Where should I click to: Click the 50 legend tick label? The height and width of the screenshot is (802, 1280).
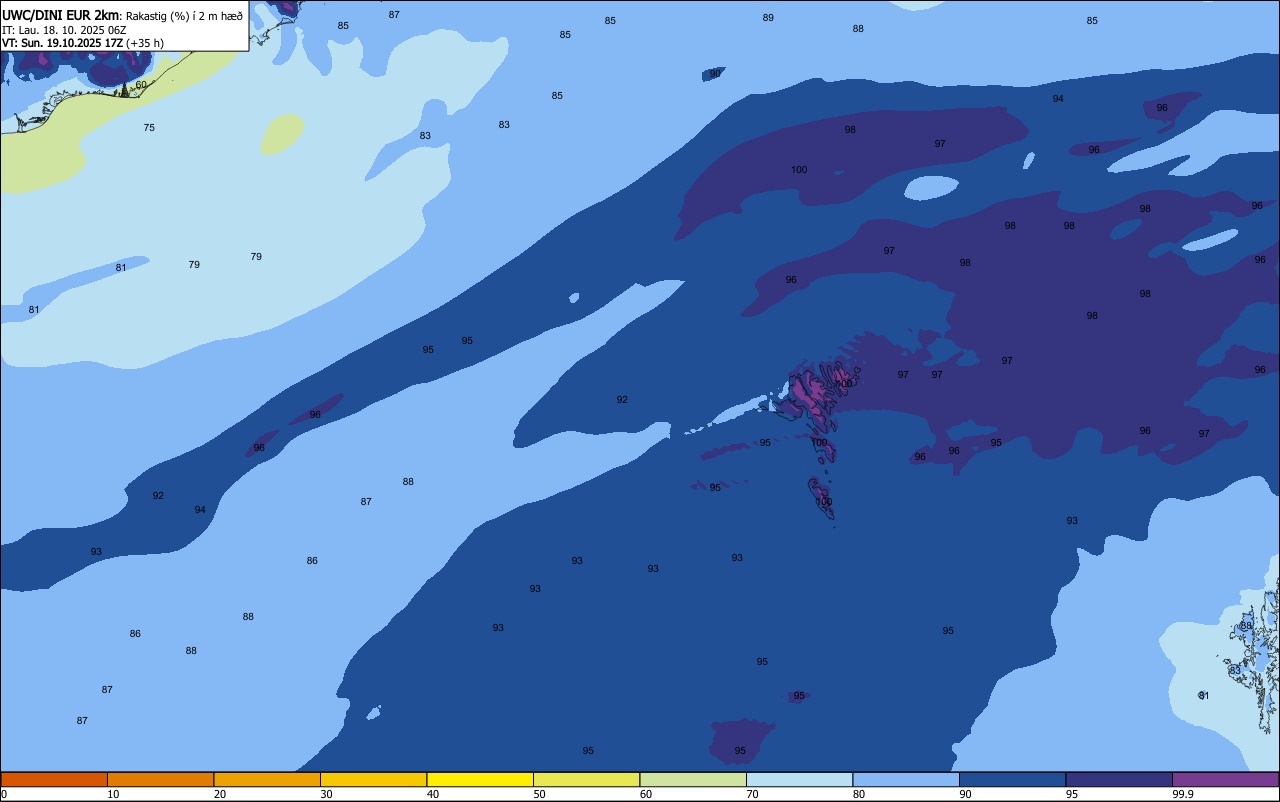click(x=539, y=794)
